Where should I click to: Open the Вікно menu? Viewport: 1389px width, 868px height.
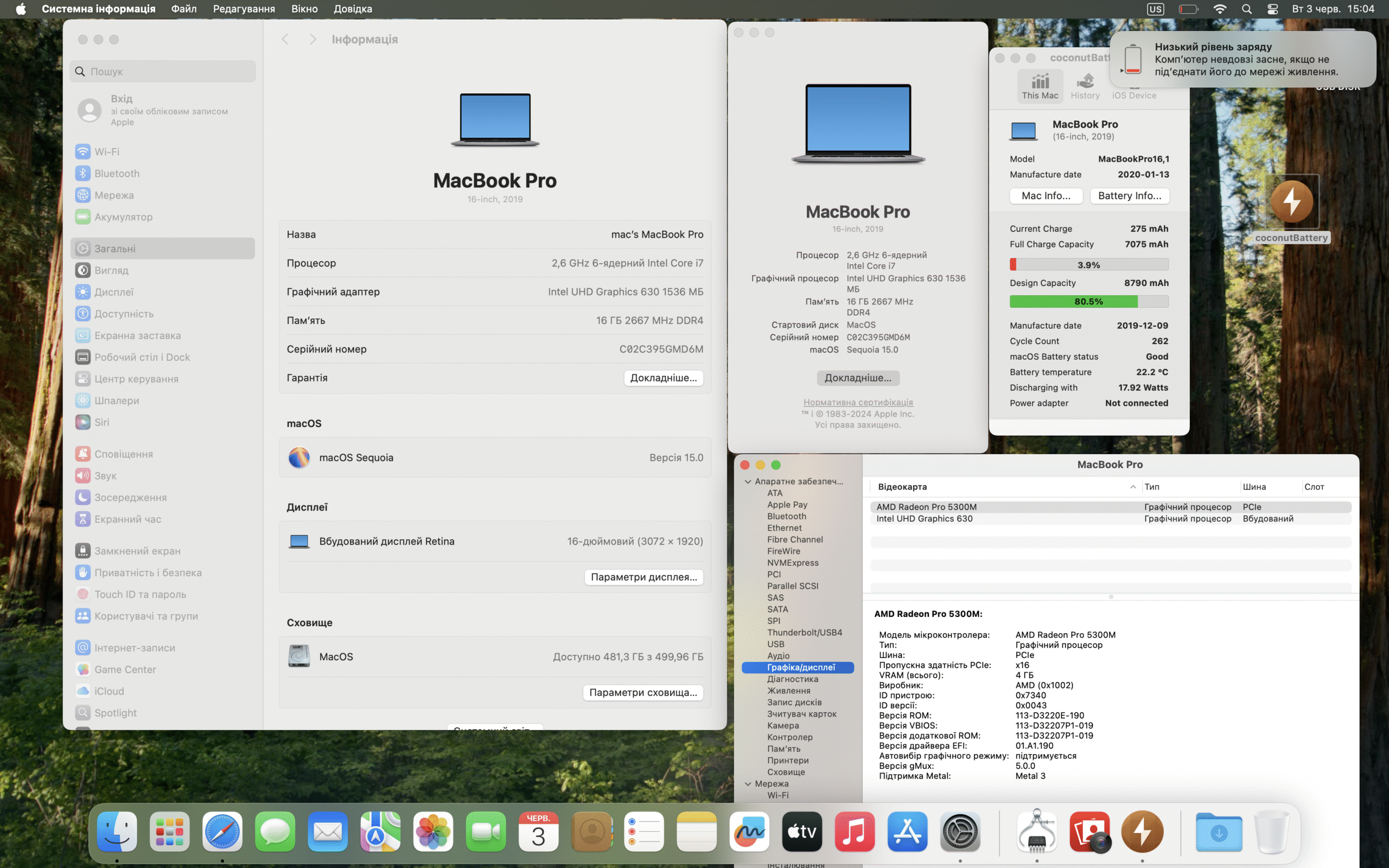304,9
